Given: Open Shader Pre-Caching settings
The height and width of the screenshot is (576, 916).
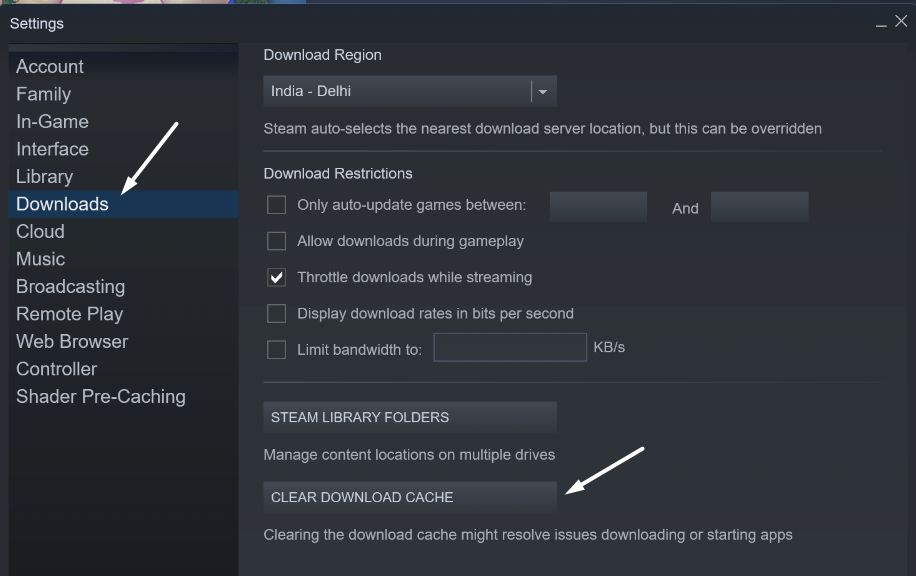Looking at the screenshot, I should 100,396.
